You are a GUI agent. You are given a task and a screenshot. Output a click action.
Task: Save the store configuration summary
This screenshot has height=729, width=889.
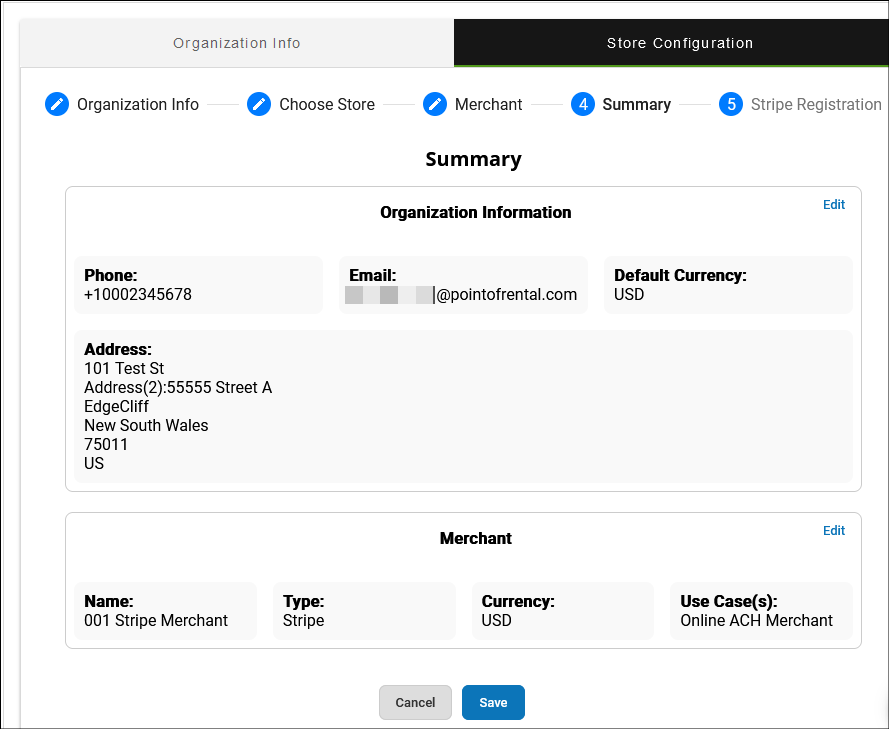[x=493, y=702]
